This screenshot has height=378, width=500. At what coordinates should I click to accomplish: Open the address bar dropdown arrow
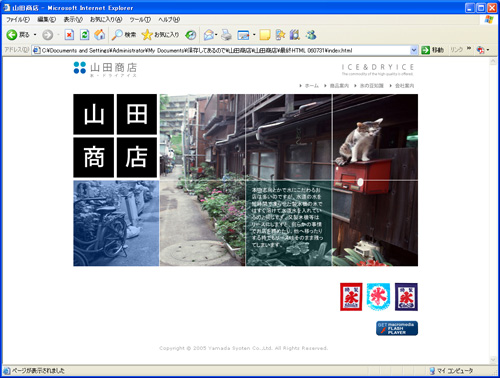pyautogui.click(x=414, y=50)
